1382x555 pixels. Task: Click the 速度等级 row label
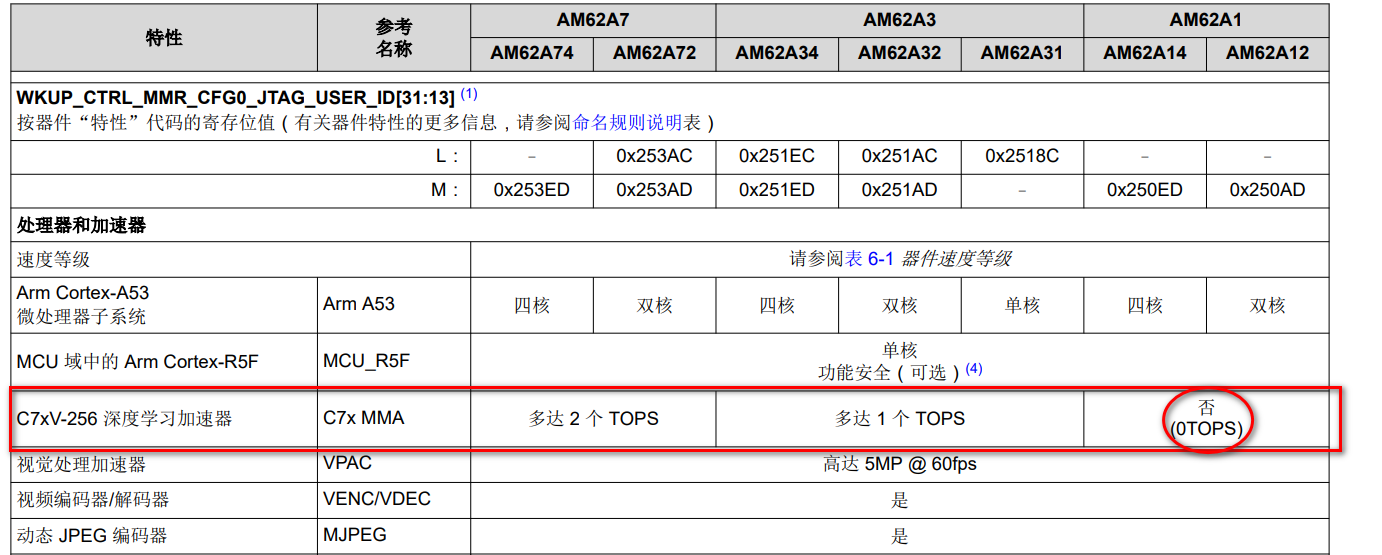pos(53,259)
